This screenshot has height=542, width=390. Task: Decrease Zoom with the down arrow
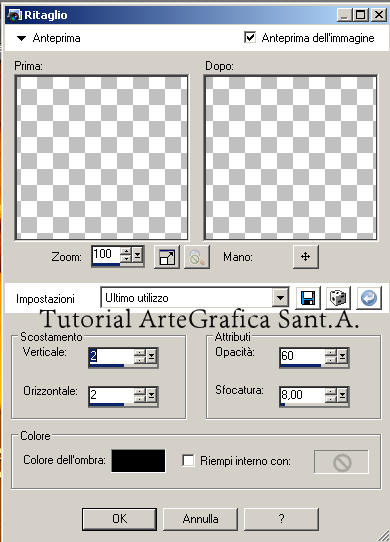click(126, 260)
